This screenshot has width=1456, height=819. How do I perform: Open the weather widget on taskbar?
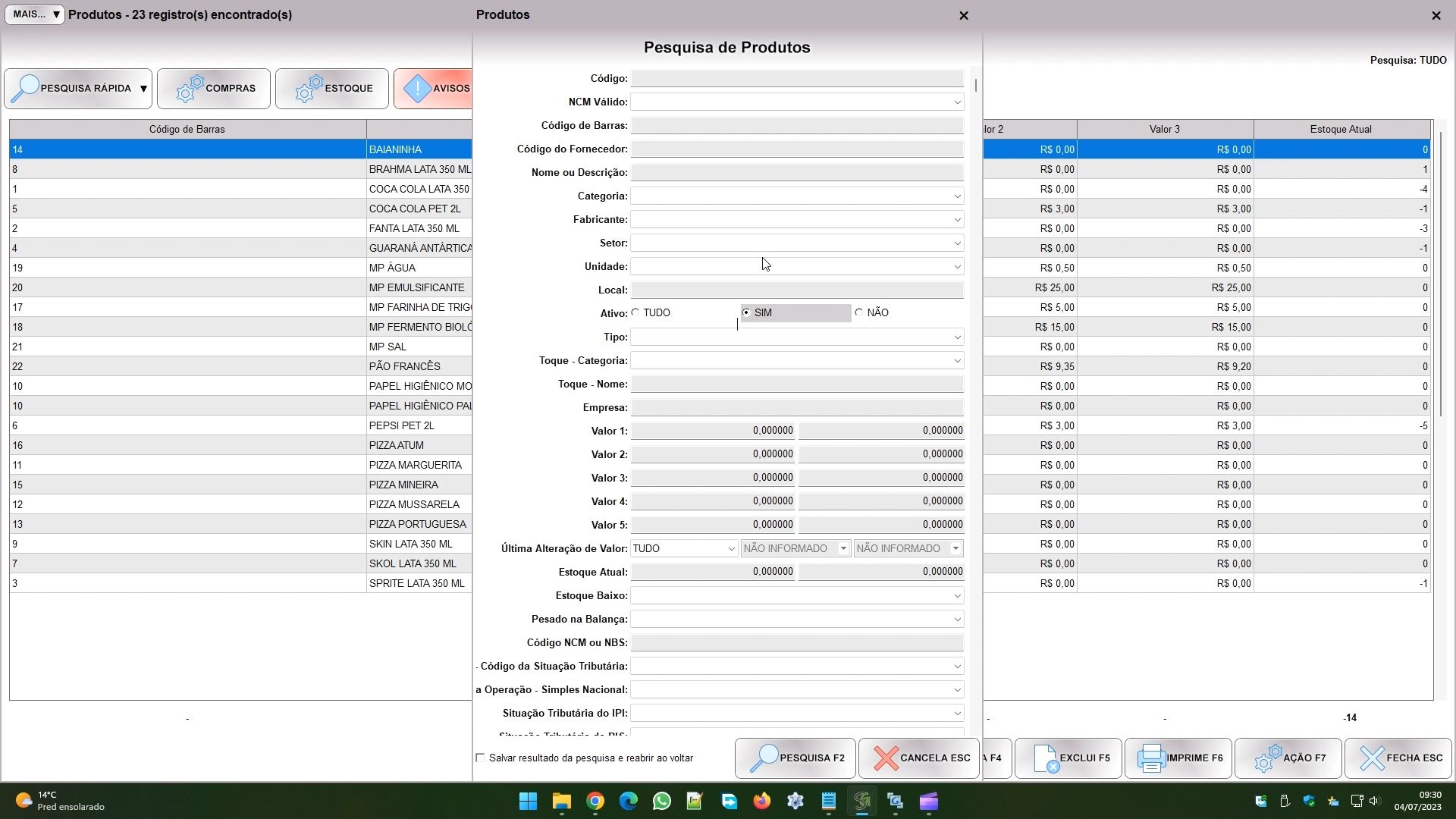pyautogui.click(x=61, y=801)
